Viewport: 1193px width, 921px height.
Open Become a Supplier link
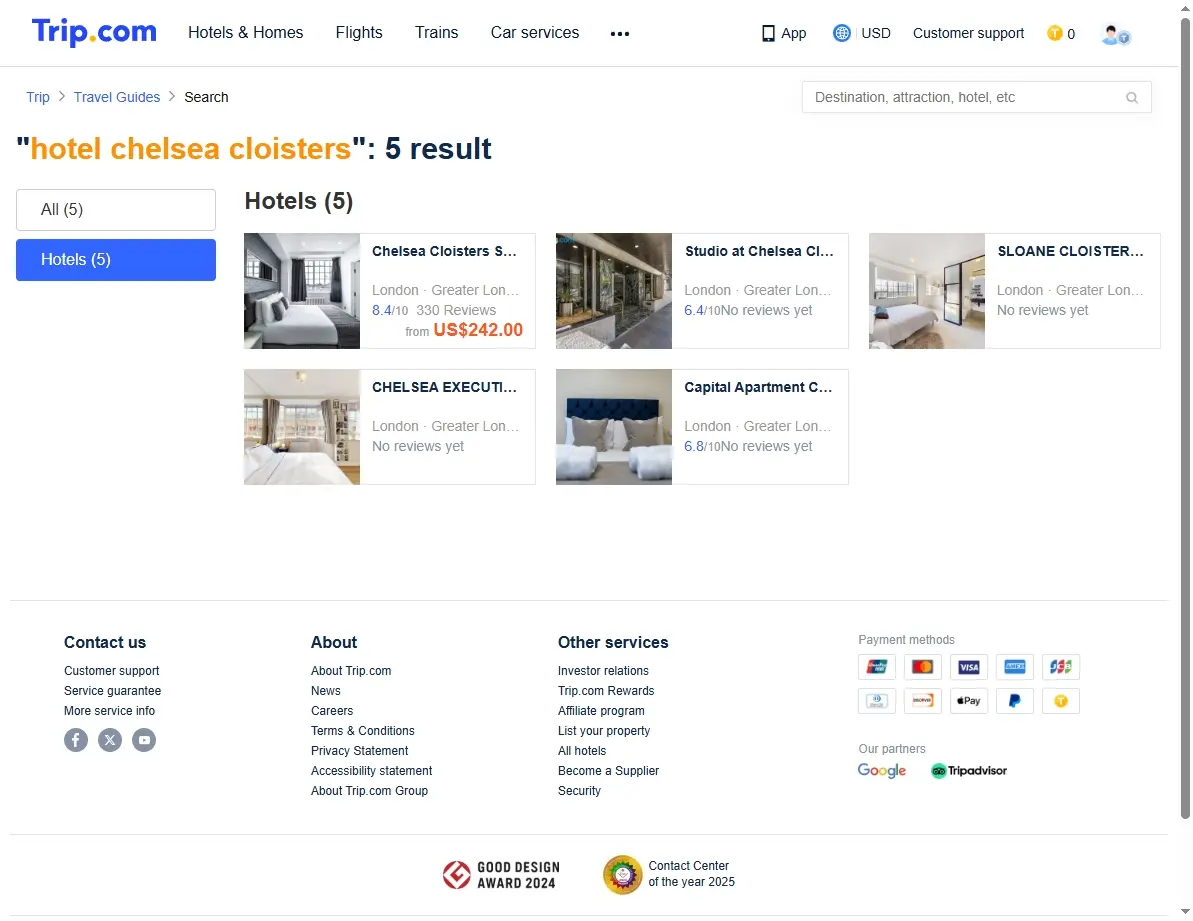(x=609, y=770)
